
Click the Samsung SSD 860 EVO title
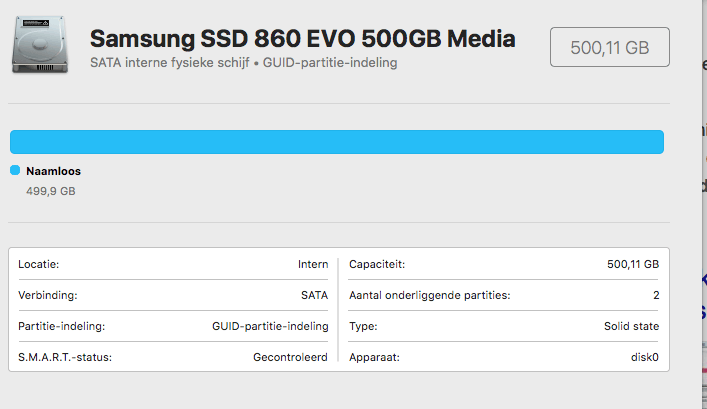point(303,39)
